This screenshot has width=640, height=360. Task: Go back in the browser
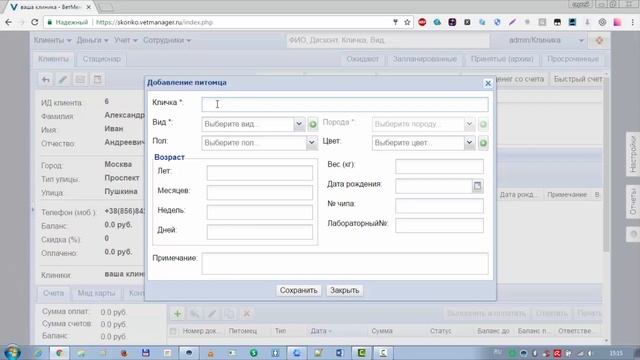9,22
